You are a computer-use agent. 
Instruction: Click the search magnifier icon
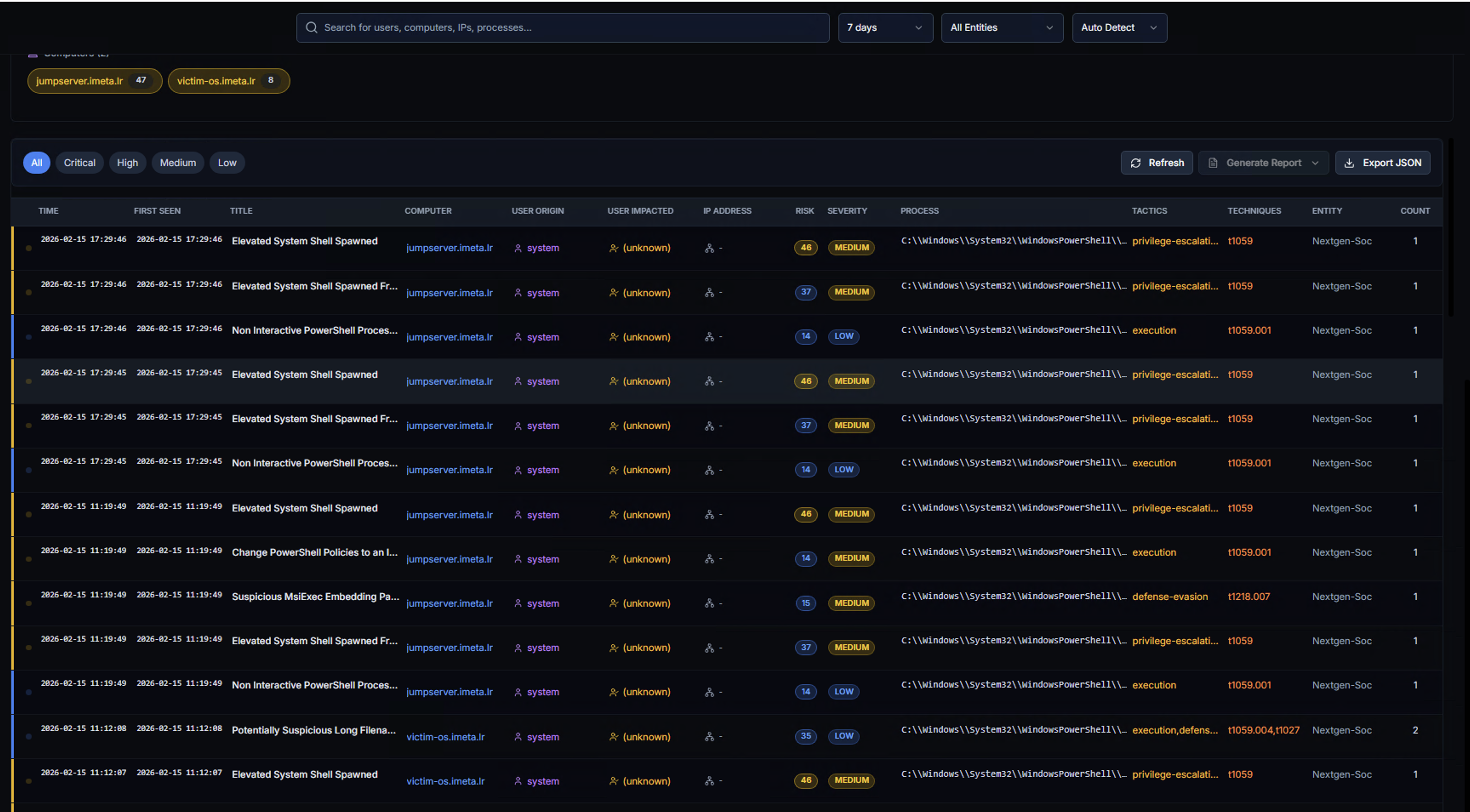pyautogui.click(x=311, y=27)
